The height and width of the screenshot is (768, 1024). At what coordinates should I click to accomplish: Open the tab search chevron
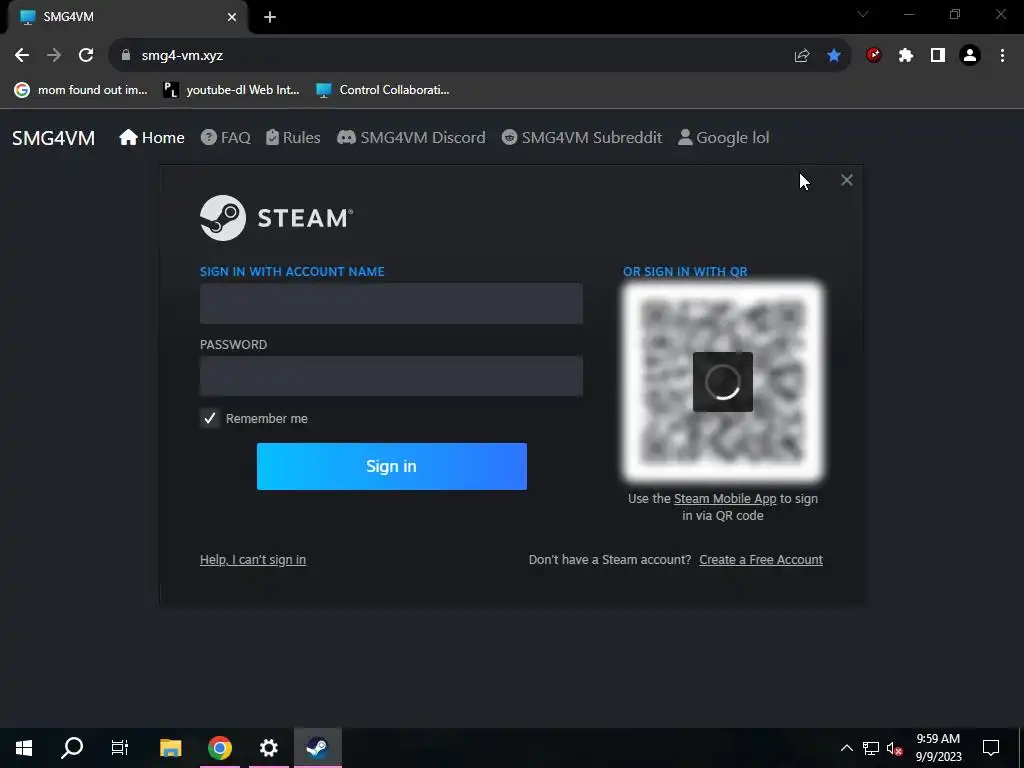(863, 14)
